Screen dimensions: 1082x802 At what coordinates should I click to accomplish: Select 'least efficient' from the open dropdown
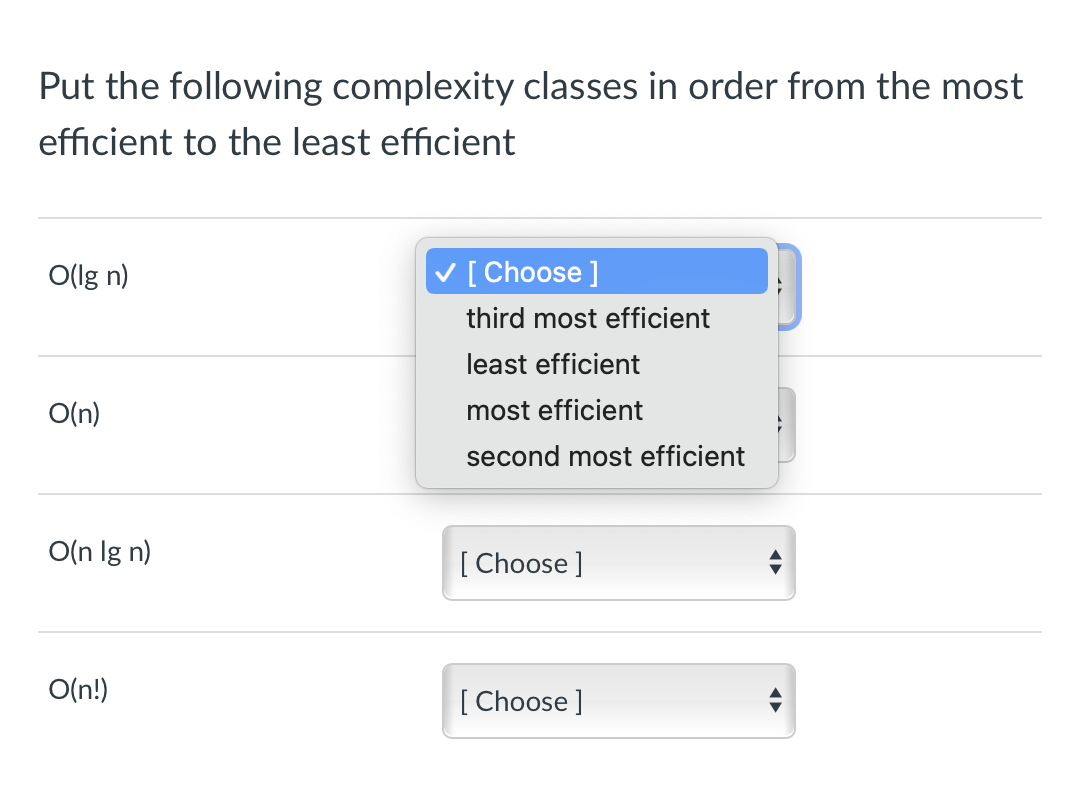coord(552,364)
